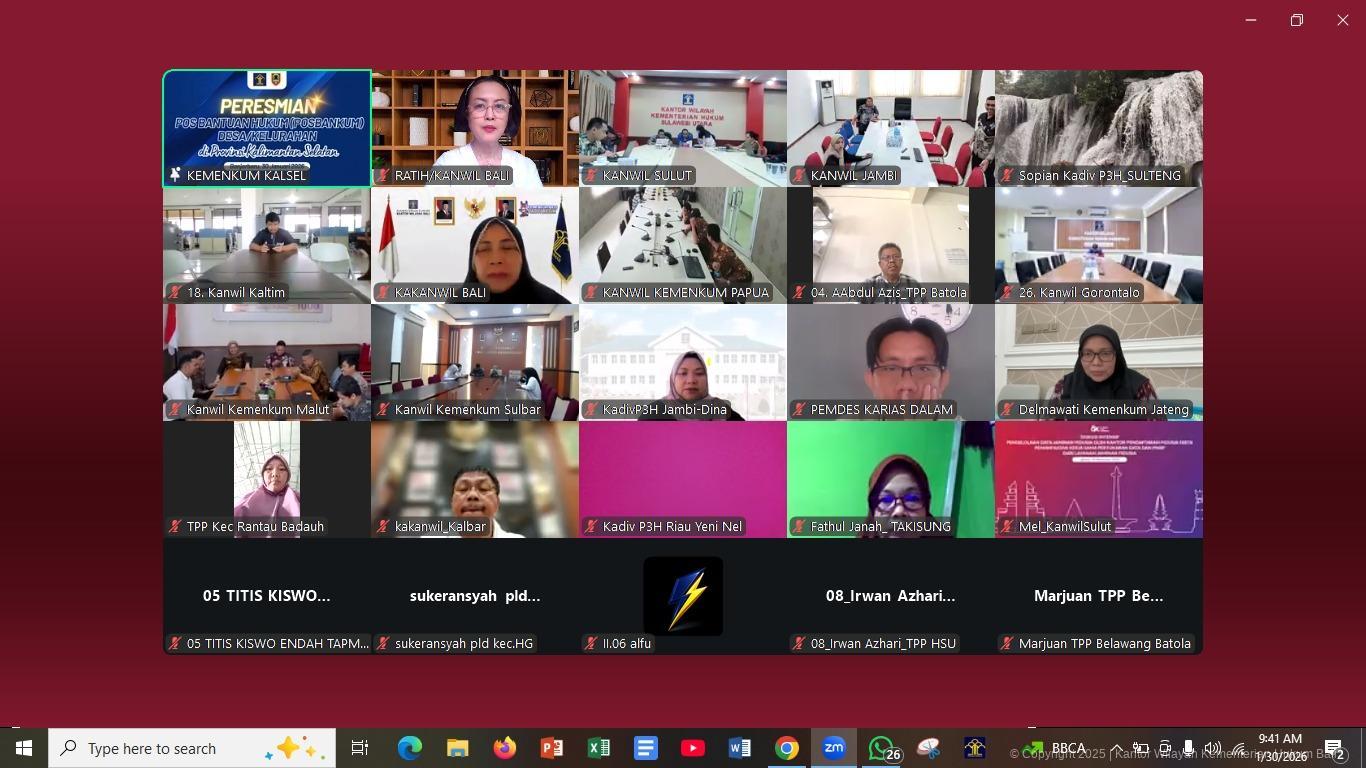Click pin icon on KEMENKUM KALSEL tile

coord(176,175)
